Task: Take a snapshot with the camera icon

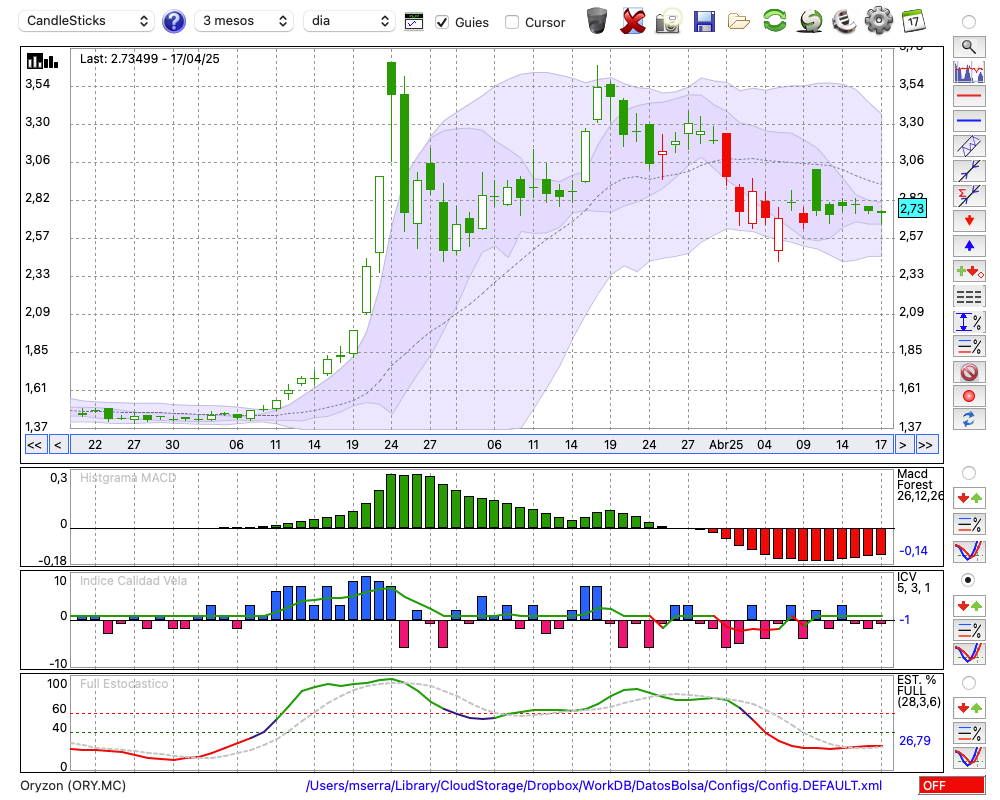Action: (668, 21)
